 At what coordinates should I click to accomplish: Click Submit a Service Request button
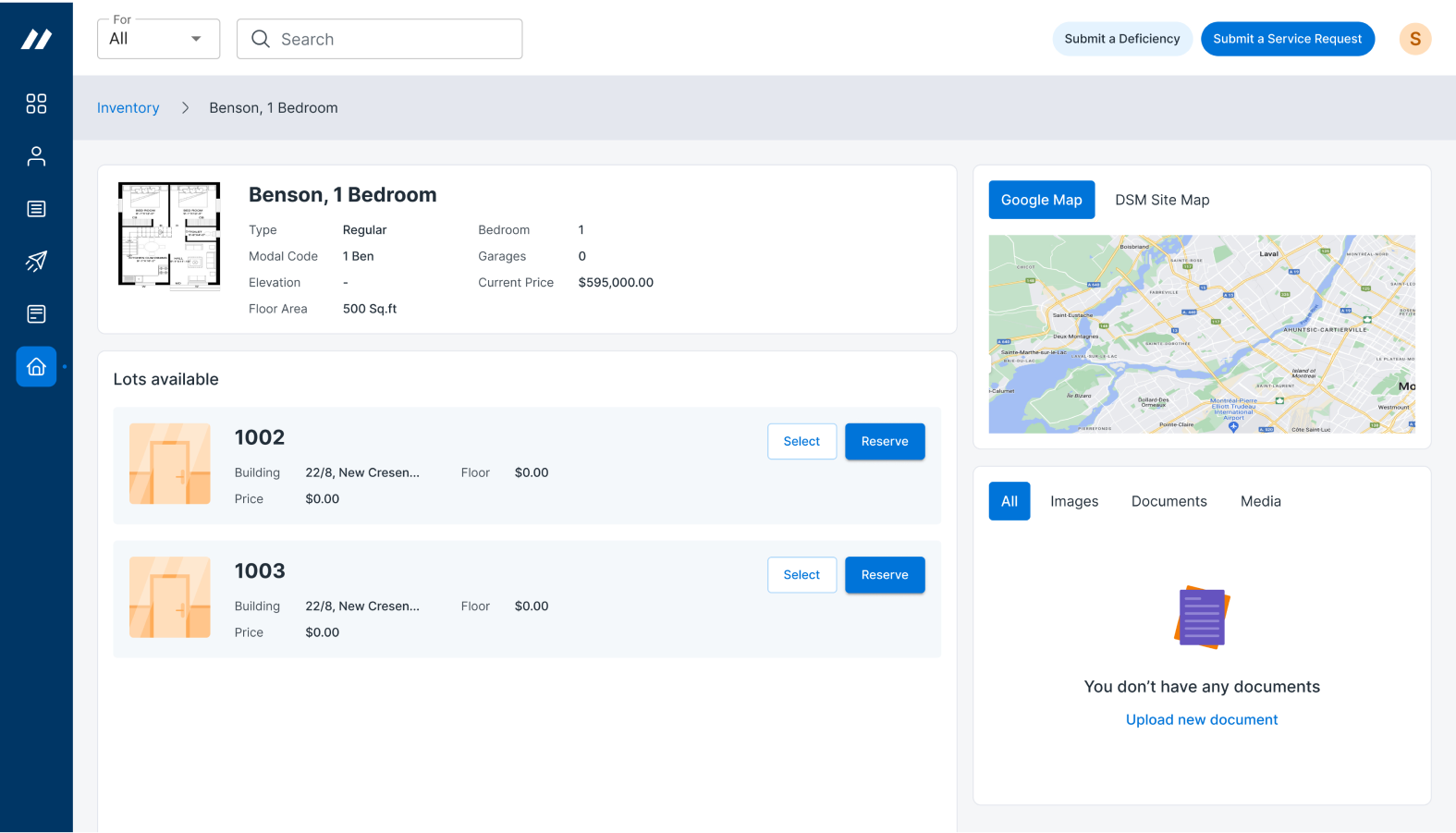coord(1288,39)
